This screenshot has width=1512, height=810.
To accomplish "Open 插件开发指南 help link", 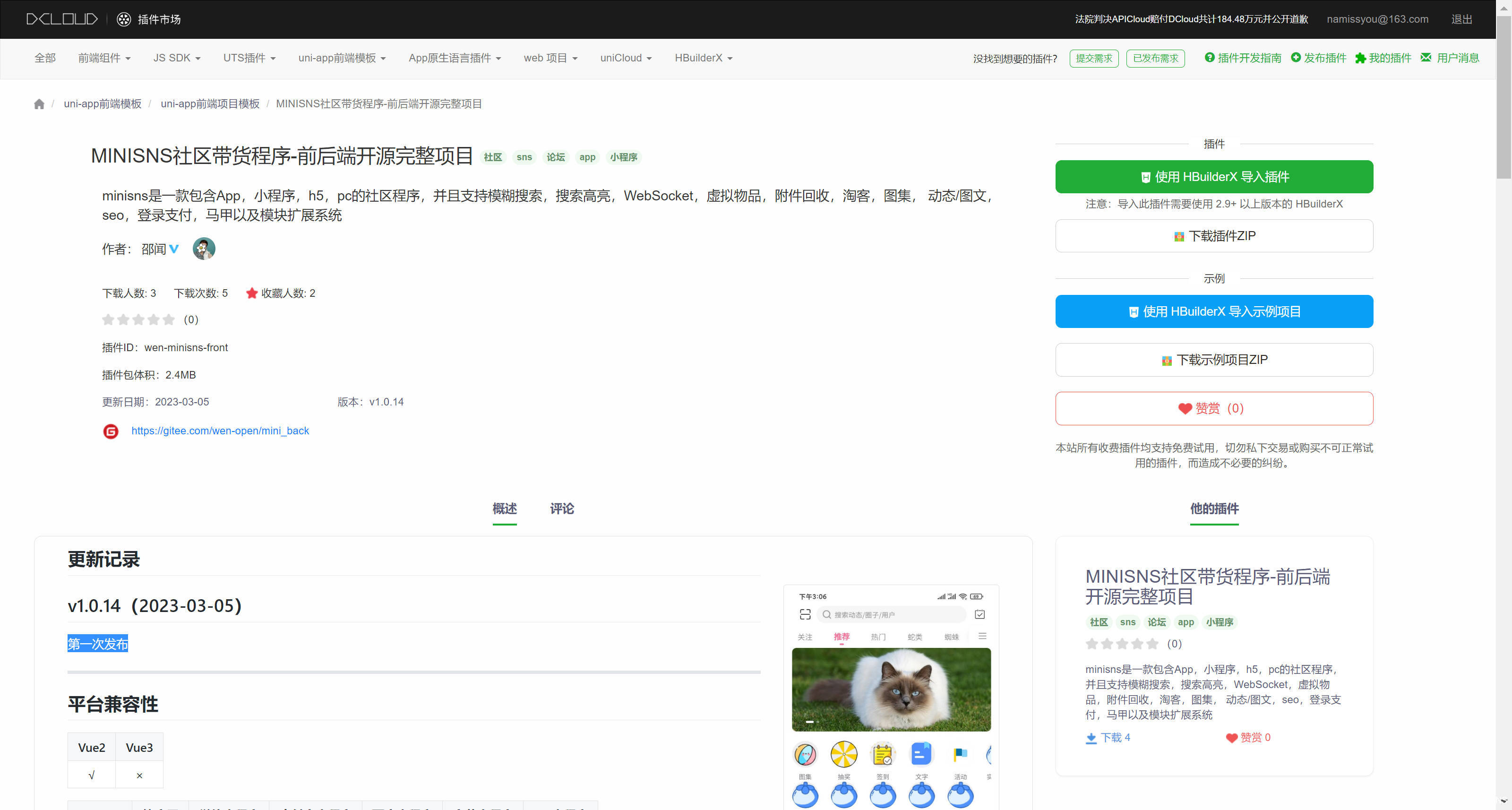I will pos(1243,58).
